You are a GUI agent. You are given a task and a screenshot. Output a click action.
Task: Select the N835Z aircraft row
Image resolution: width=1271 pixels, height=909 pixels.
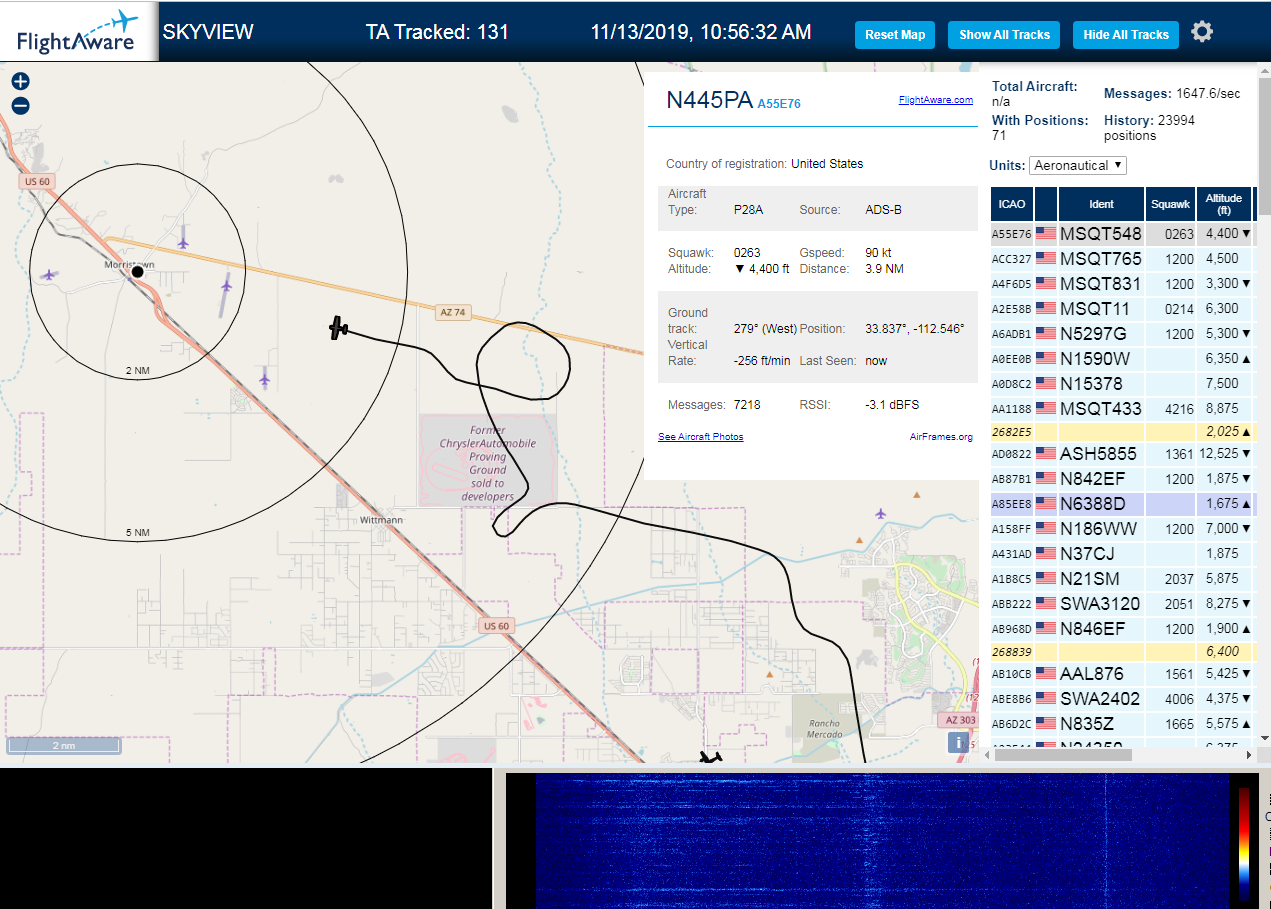pos(1123,724)
